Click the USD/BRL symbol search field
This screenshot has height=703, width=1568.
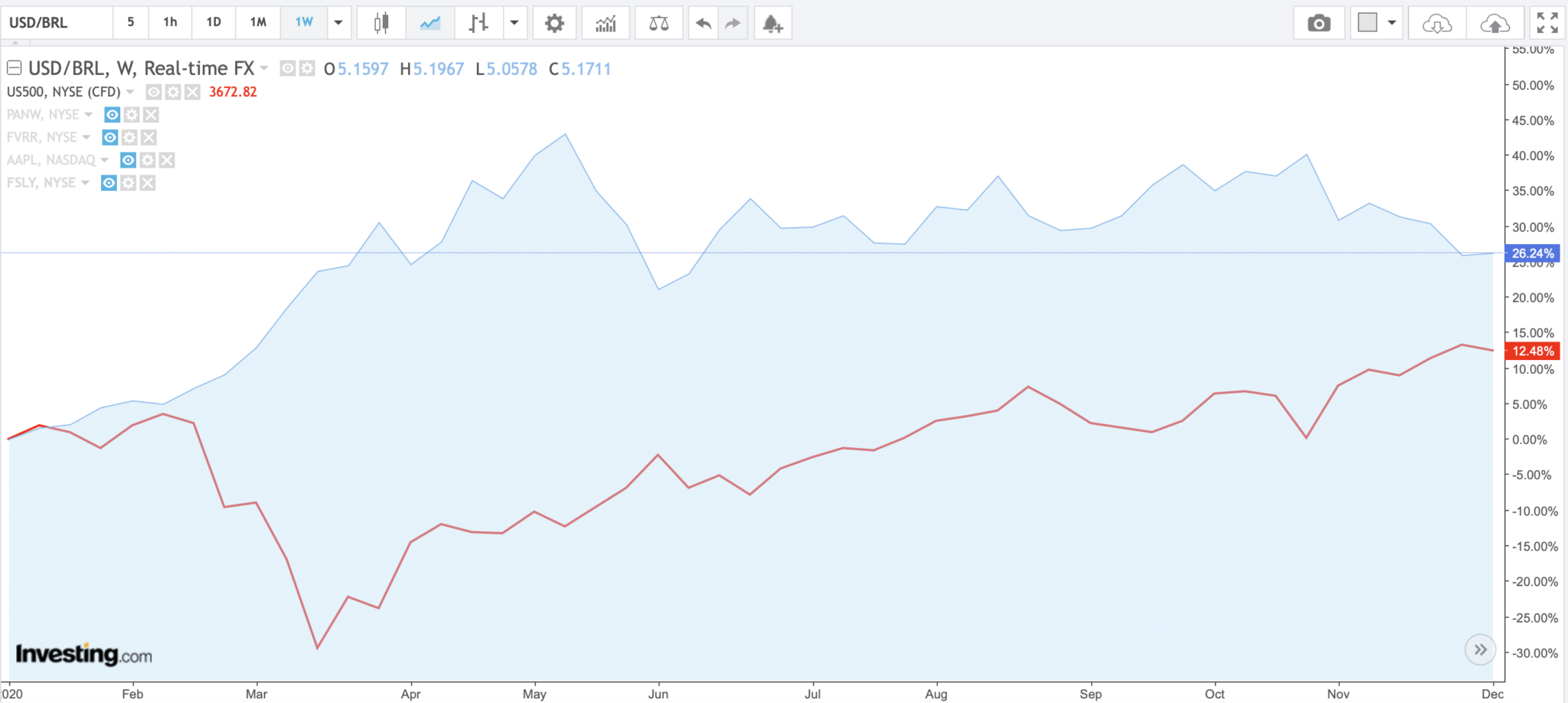pos(57,23)
